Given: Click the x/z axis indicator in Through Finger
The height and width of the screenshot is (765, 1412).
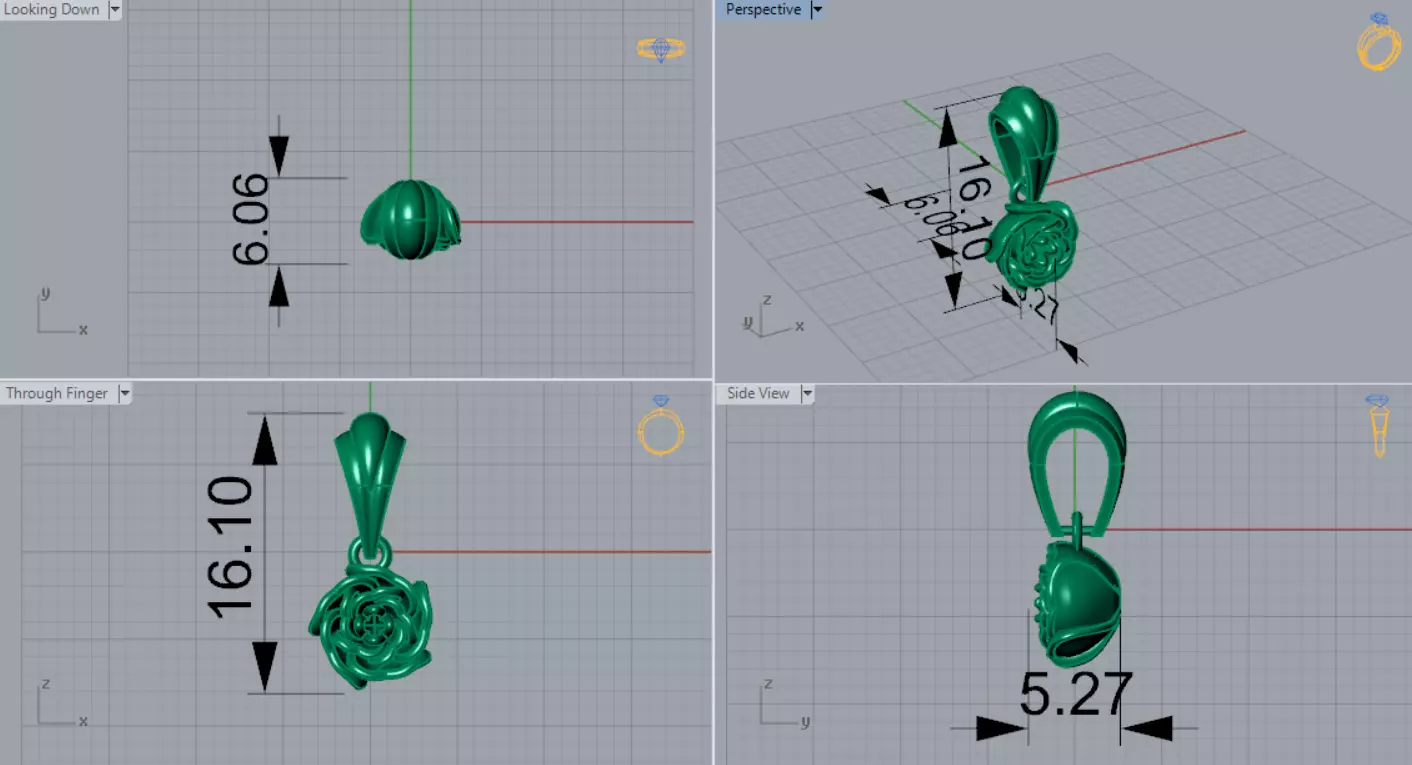Looking at the screenshot, I should (62, 703).
